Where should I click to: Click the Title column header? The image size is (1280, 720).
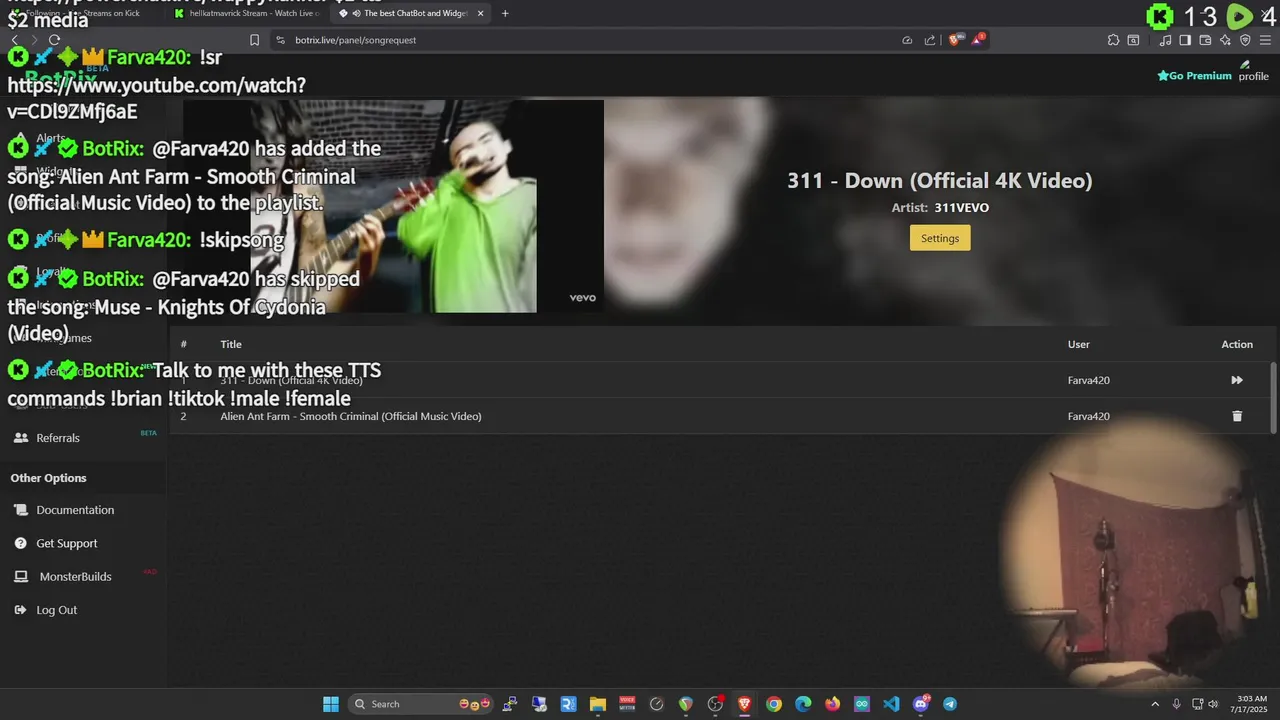point(231,344)
